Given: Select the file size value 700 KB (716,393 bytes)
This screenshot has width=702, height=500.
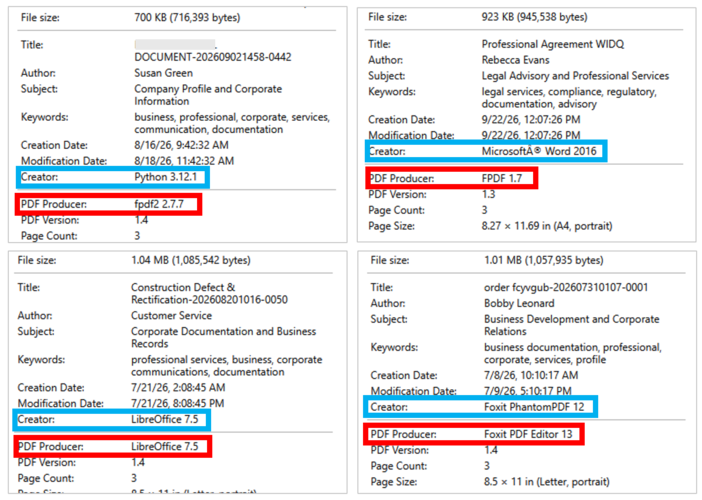Looking at the screenshot, I should click(x=187, y=17).
